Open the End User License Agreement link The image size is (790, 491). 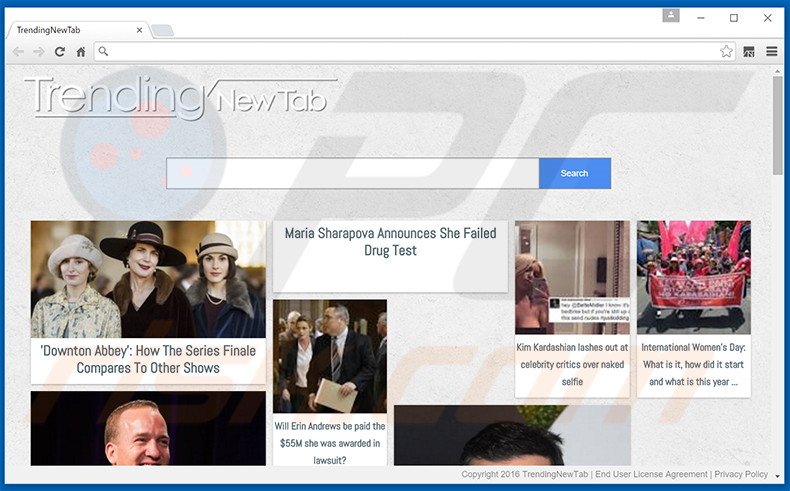coord(651,474)
